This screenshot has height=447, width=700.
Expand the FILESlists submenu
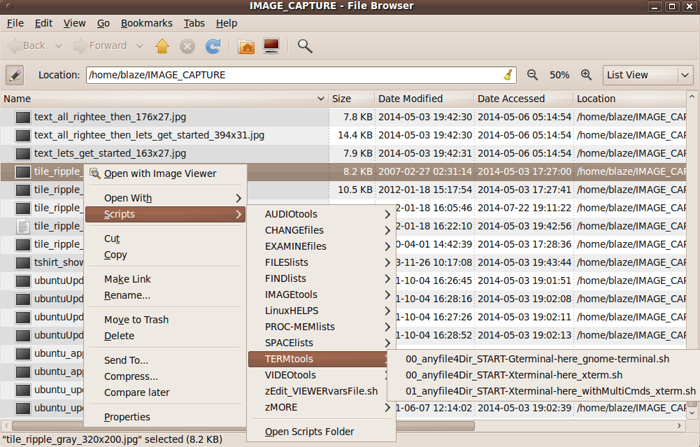pos(321,263)
